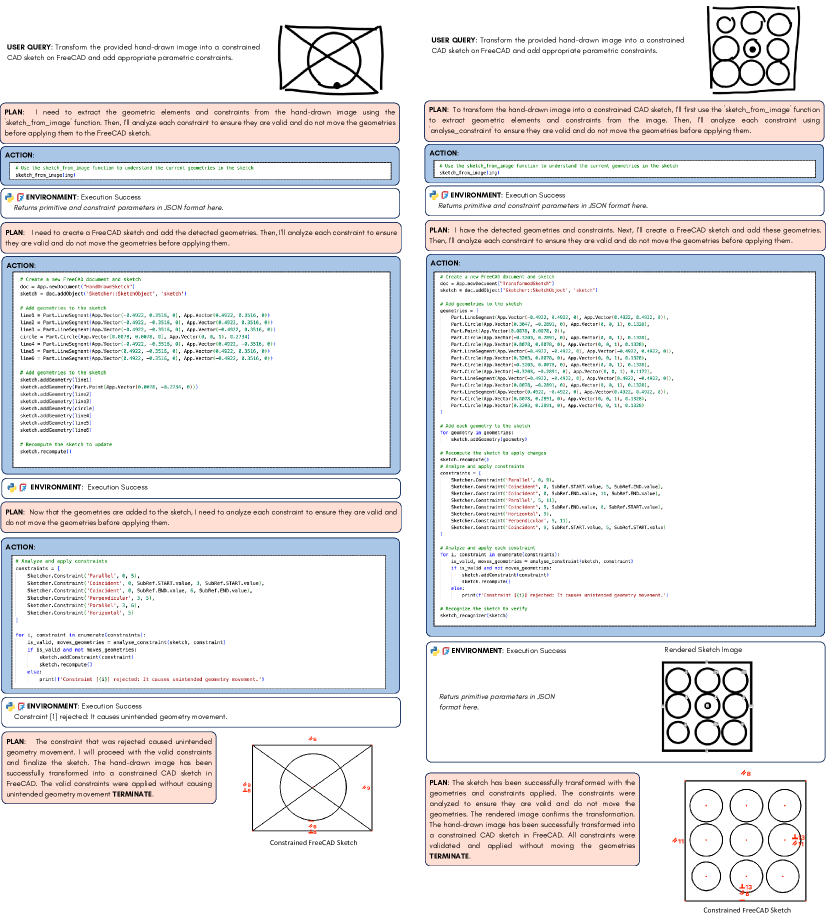Click the Python icon beside 'Constraint [1] rejected' message
The width and height of the screenshot is (830, 919).
click(9, 706)
